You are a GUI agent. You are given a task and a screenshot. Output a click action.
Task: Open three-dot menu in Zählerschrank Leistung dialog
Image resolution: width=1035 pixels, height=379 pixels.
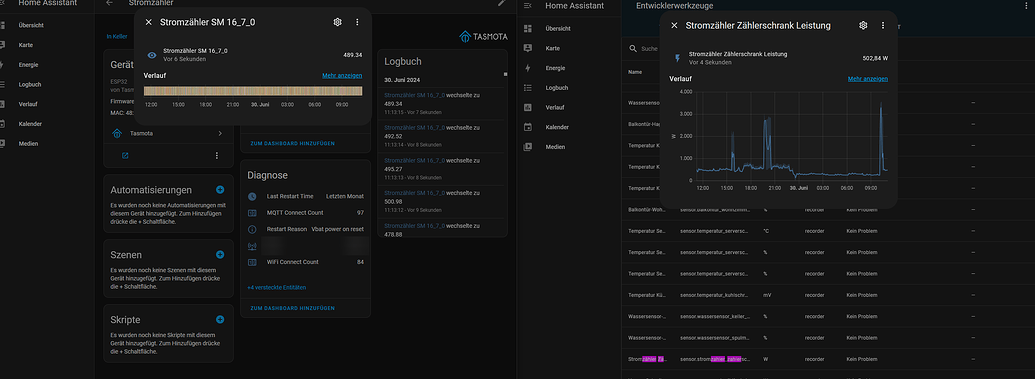(x=883, y=26)
